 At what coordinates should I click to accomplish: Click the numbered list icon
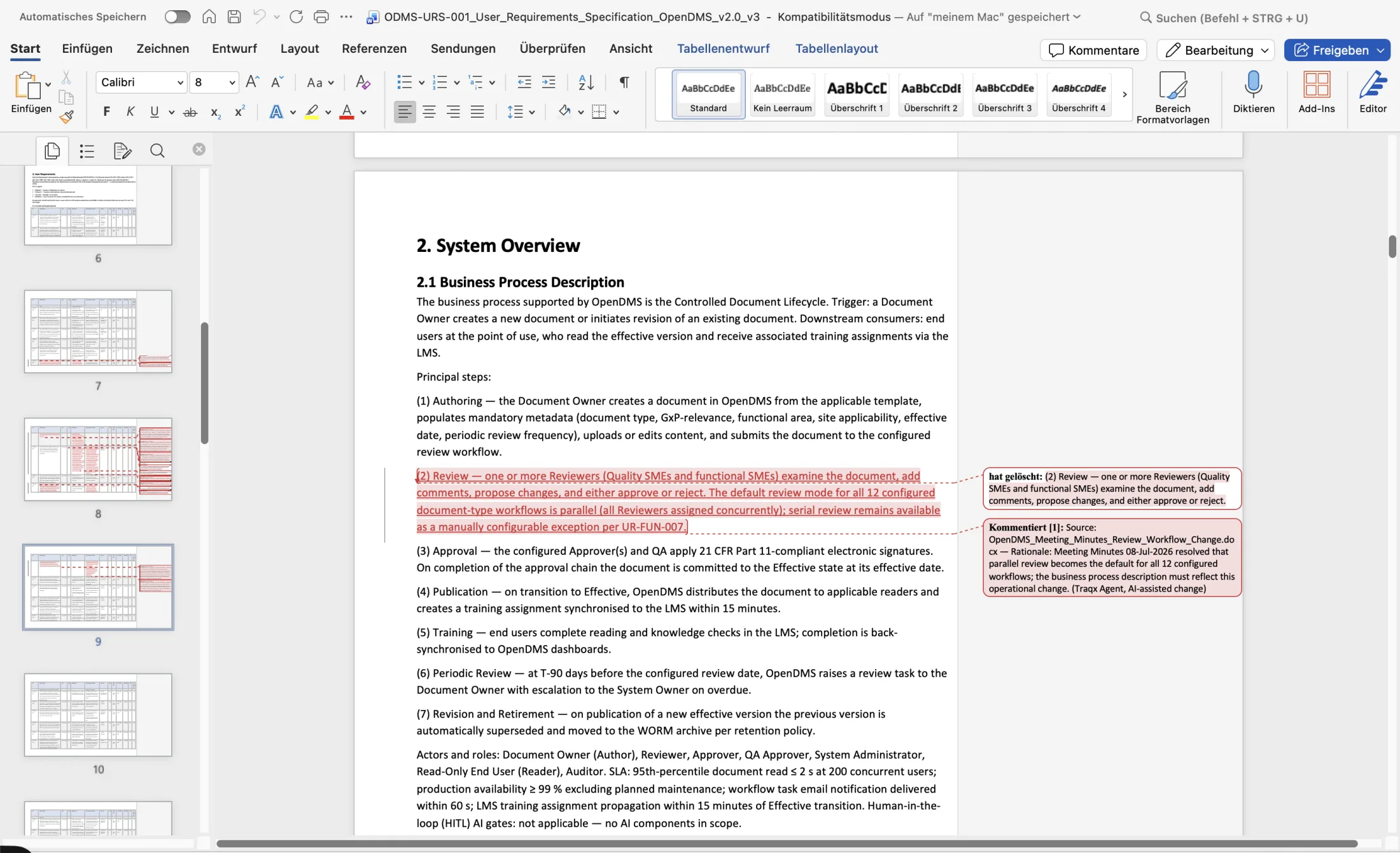click(x=440, y=81)
